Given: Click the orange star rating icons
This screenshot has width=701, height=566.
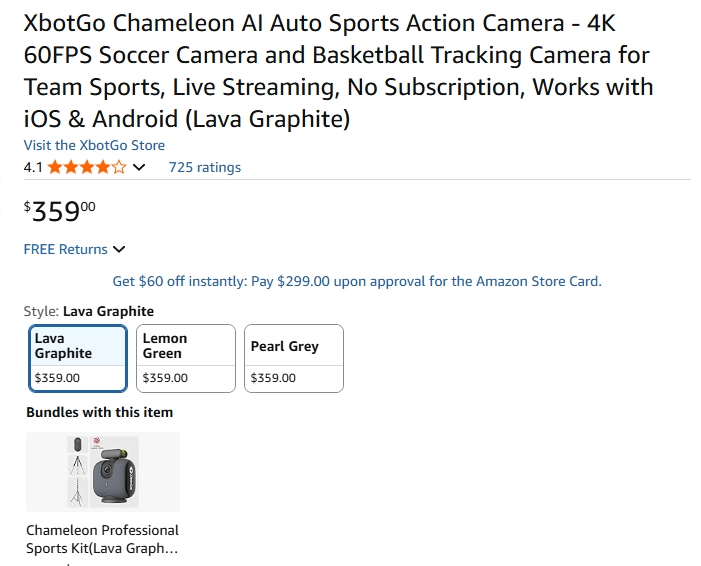Looking at the screenshot, I should click(87, 168).
